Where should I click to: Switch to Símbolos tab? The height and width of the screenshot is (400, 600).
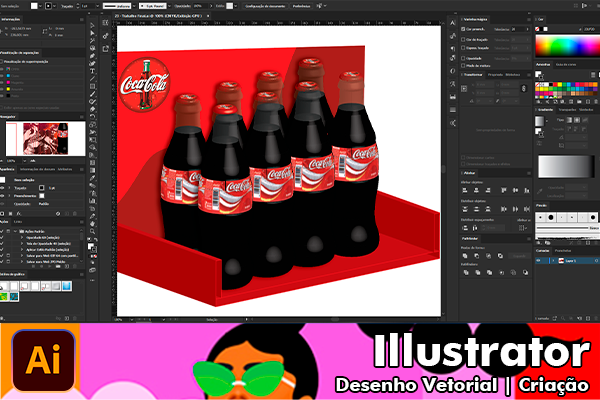pos(586,110)
